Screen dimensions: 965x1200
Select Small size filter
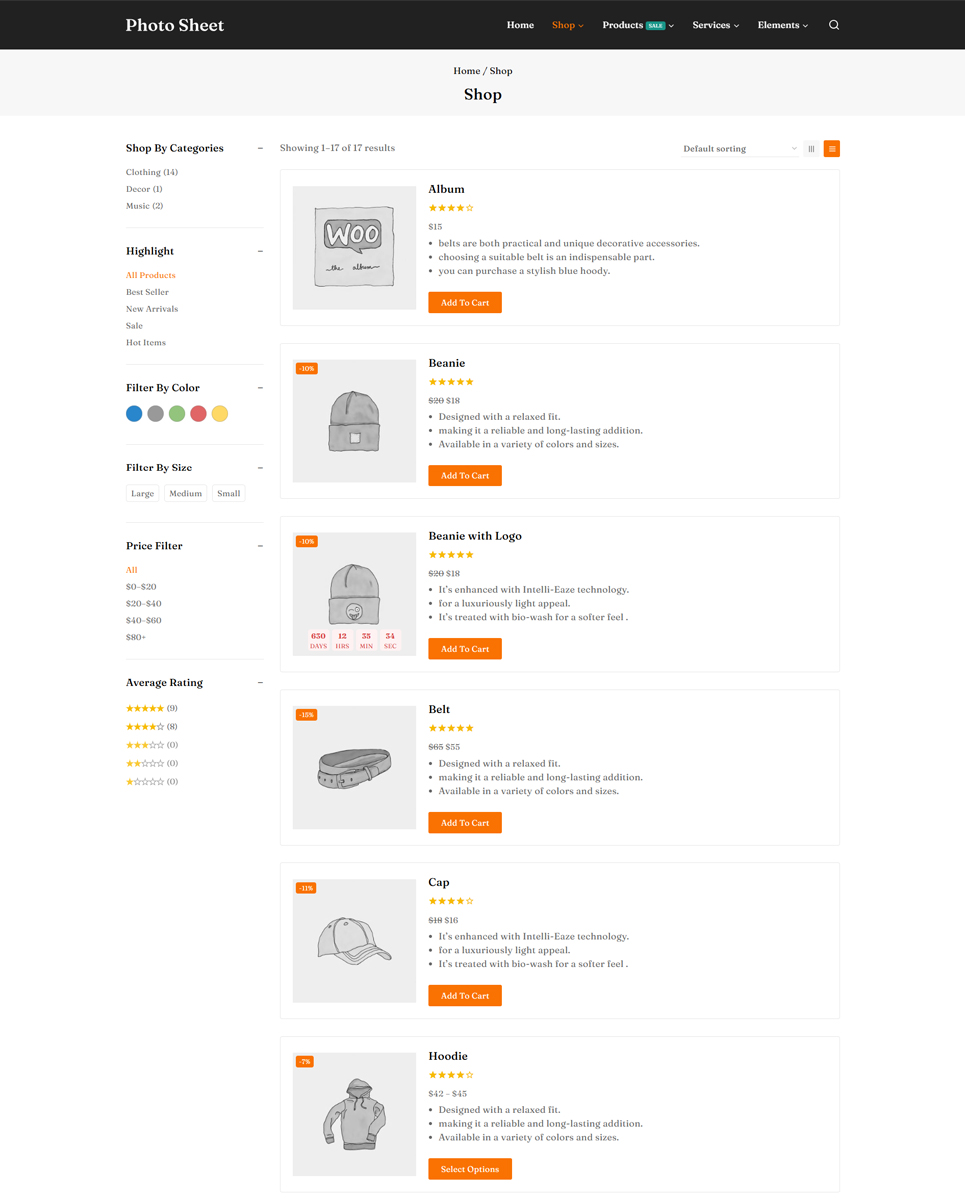(x=229, y=493)
